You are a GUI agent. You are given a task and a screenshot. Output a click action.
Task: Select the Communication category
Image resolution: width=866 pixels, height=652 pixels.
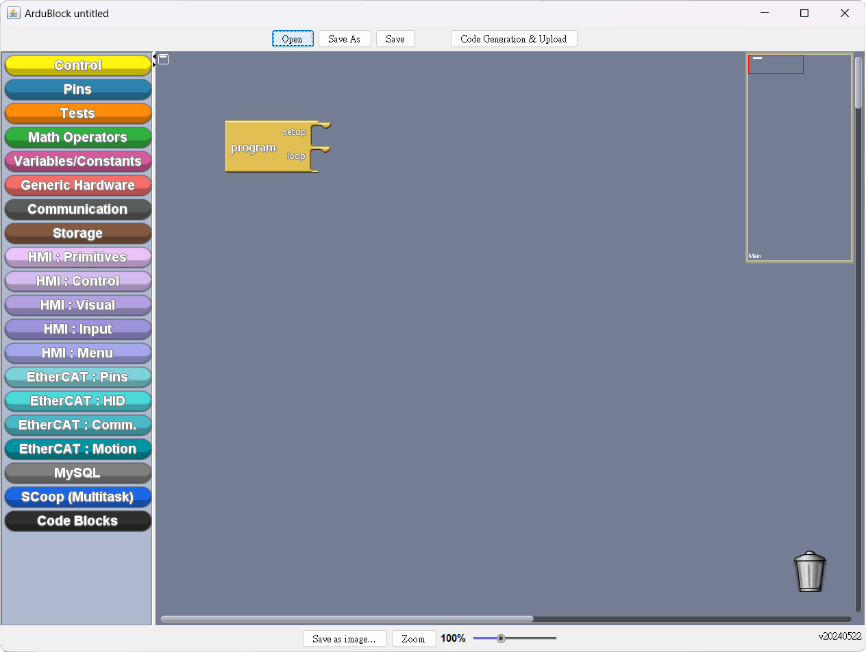pos(78,209)
